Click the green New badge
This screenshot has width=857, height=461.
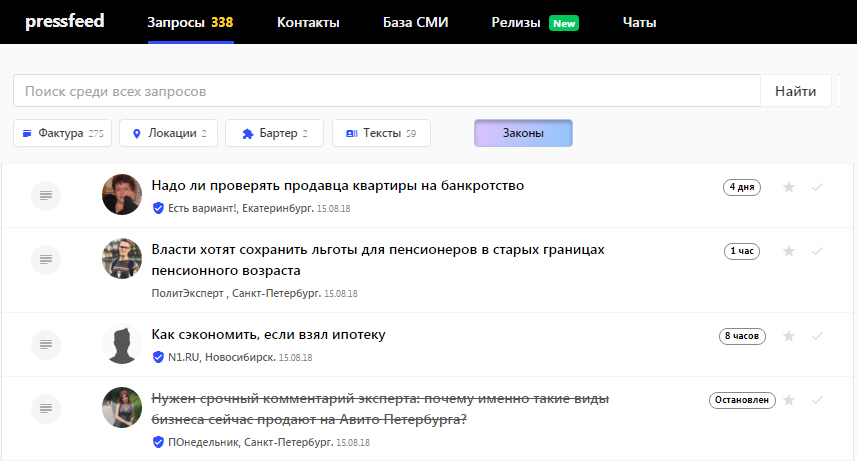coord(563,24)
